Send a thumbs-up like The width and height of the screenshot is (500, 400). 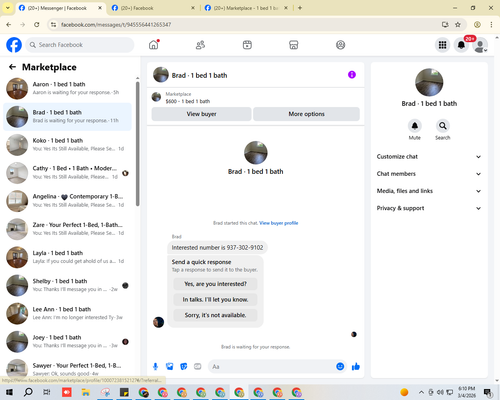(x=356, y=367)
